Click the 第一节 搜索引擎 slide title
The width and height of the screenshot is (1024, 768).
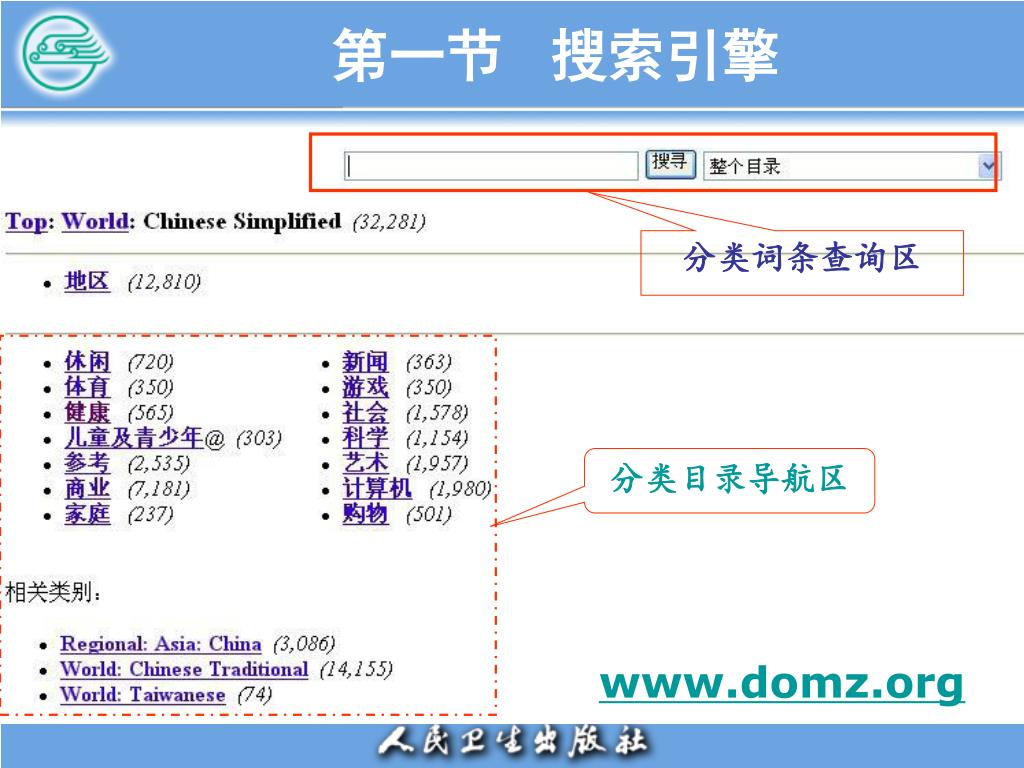coord(555,56)
